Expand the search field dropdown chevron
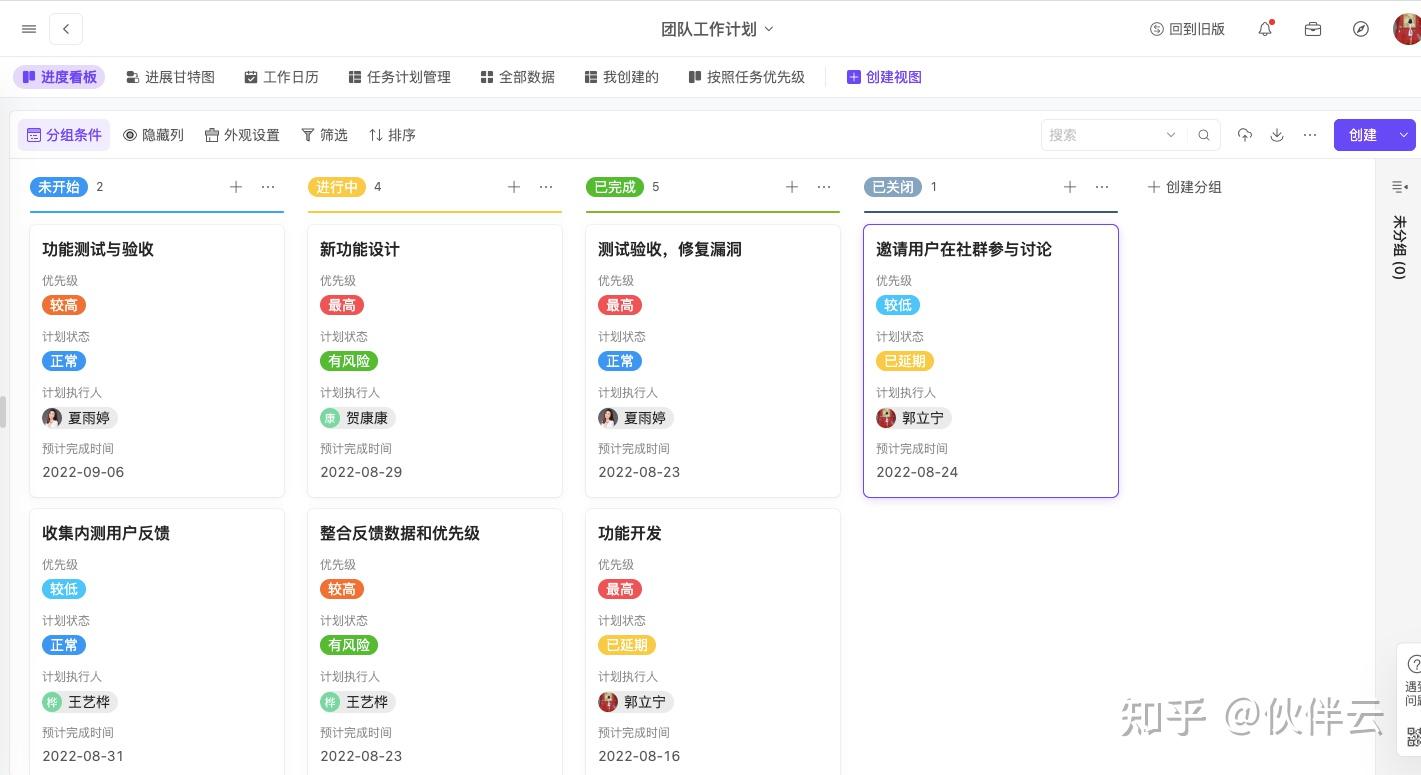The image size is (1421, 775). (1171, 135)
